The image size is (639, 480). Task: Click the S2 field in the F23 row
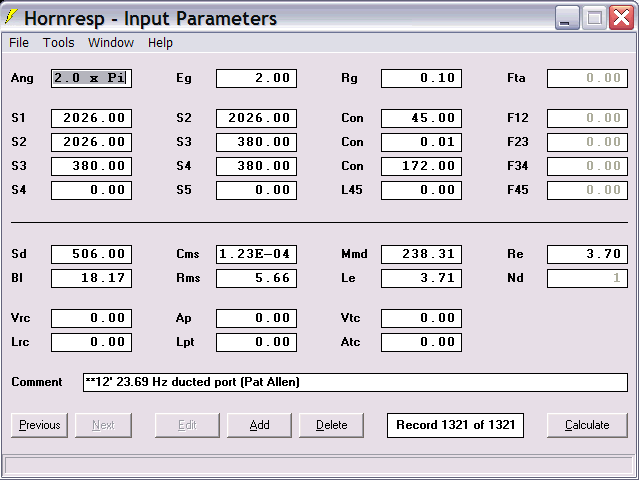(91, 142)
